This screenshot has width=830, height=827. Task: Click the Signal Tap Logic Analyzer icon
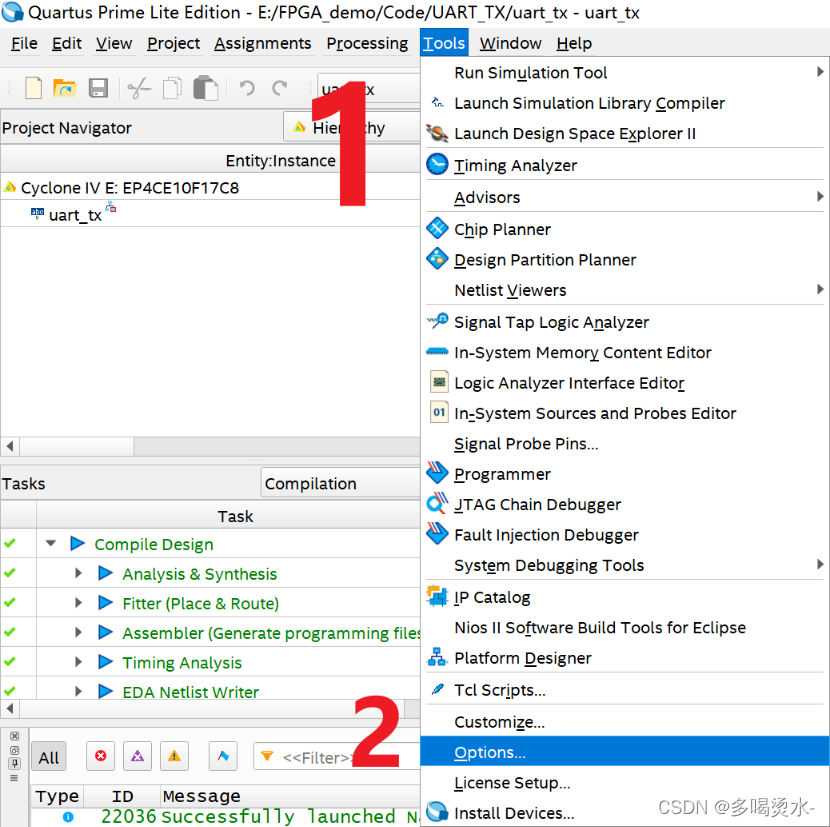[x=437, y=321]
